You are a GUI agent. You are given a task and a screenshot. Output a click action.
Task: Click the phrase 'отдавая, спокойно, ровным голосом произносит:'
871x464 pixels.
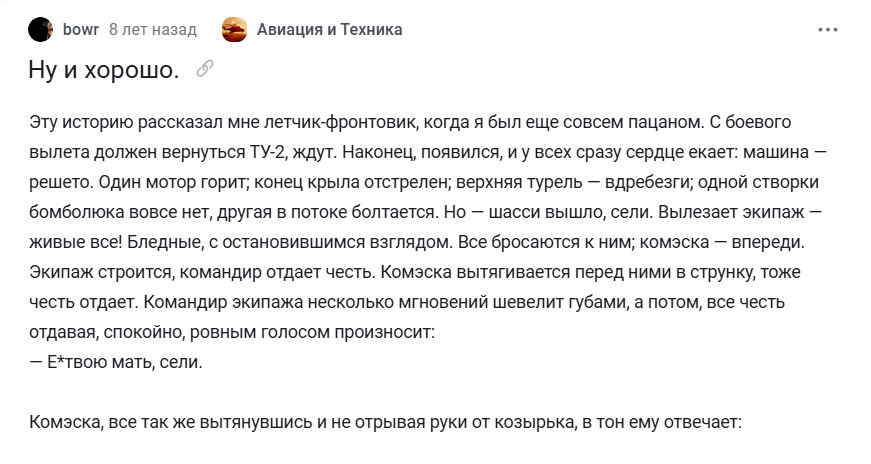pyautogui.click(x=232, y=332)
